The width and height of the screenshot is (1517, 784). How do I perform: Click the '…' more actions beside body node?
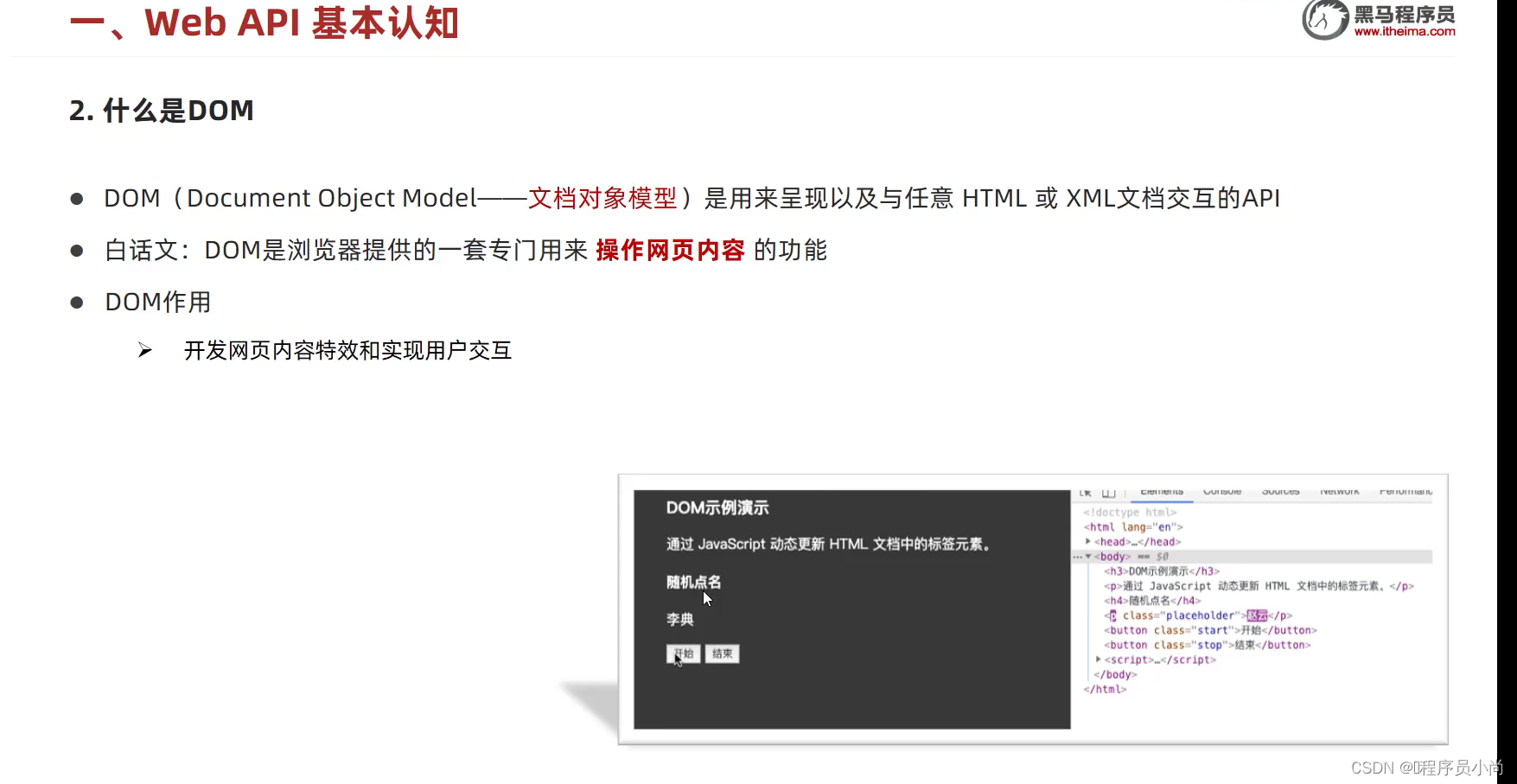[x=1077, y=557]
